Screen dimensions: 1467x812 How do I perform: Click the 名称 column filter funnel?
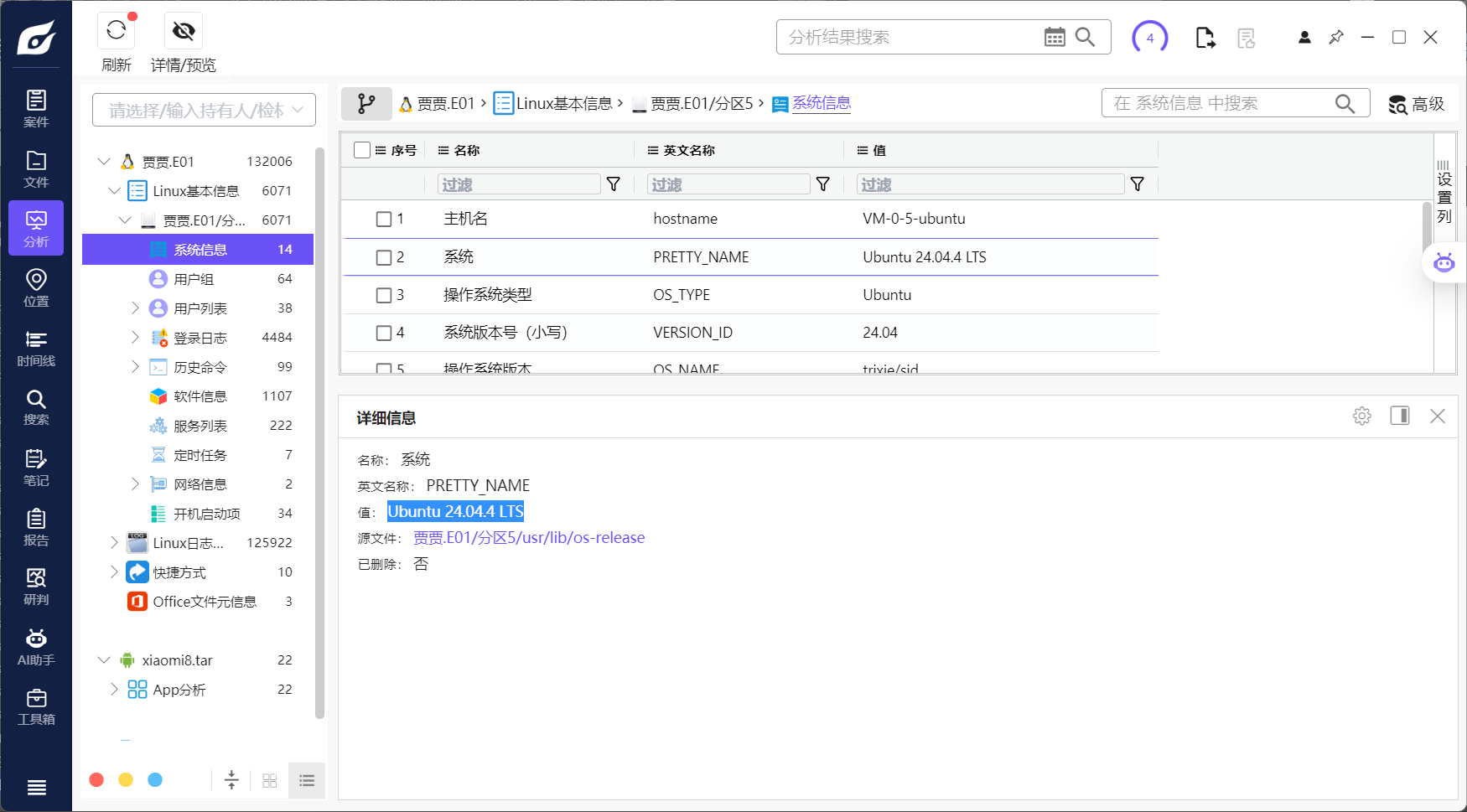[x=614, y=184]
